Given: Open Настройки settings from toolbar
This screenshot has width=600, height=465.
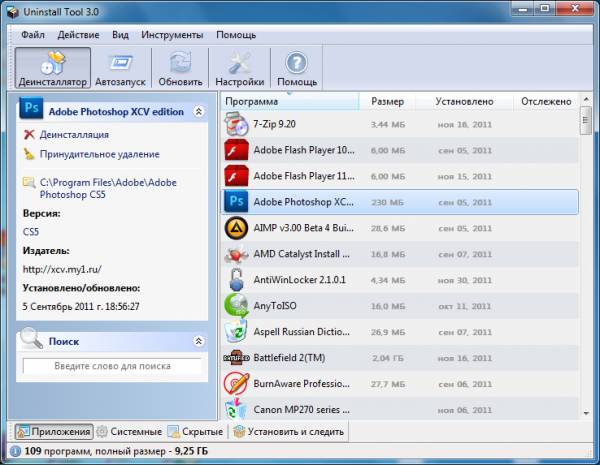Looking at the screenshot, I should click(x=240, y=68).
